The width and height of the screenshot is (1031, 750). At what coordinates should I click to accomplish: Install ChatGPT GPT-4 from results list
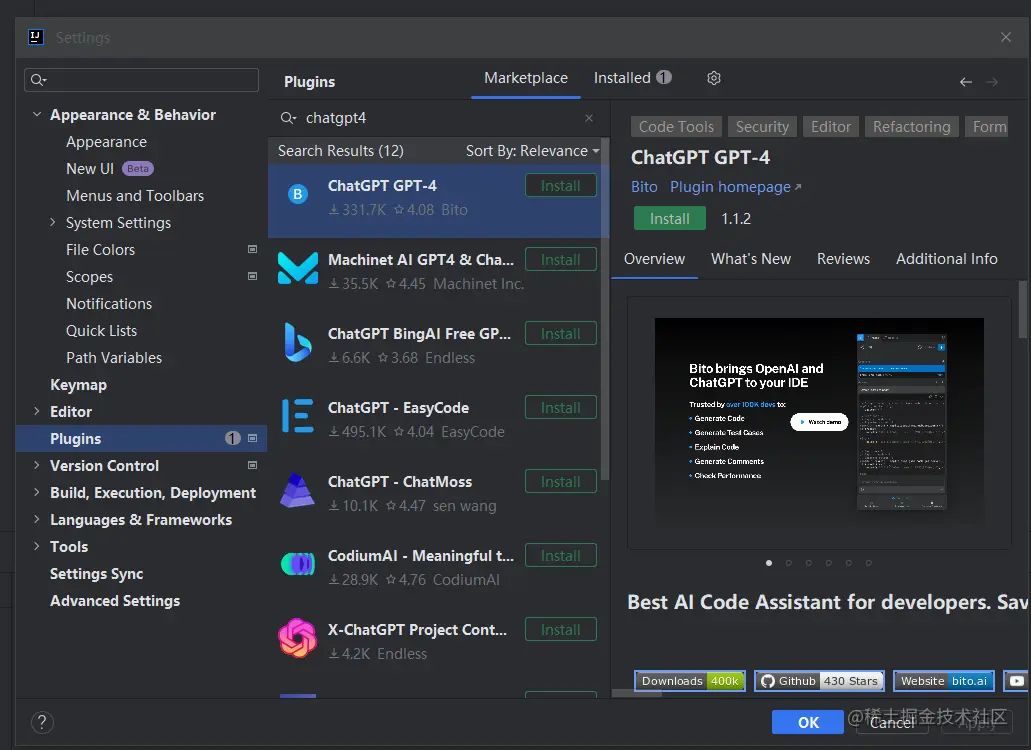[561, 185]
